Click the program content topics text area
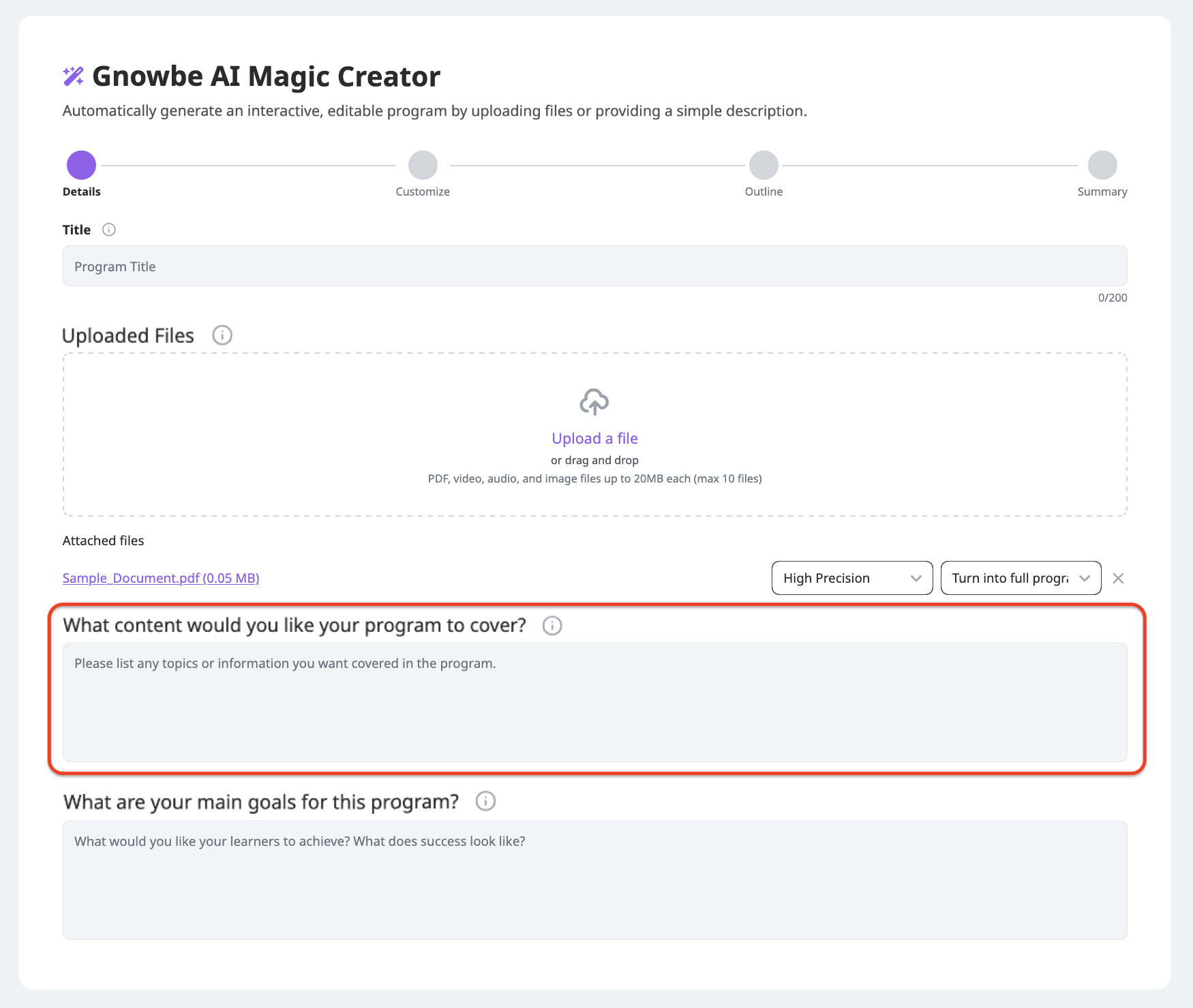The height and width of the screenshot is (1008, 1193). coord(594,702)
